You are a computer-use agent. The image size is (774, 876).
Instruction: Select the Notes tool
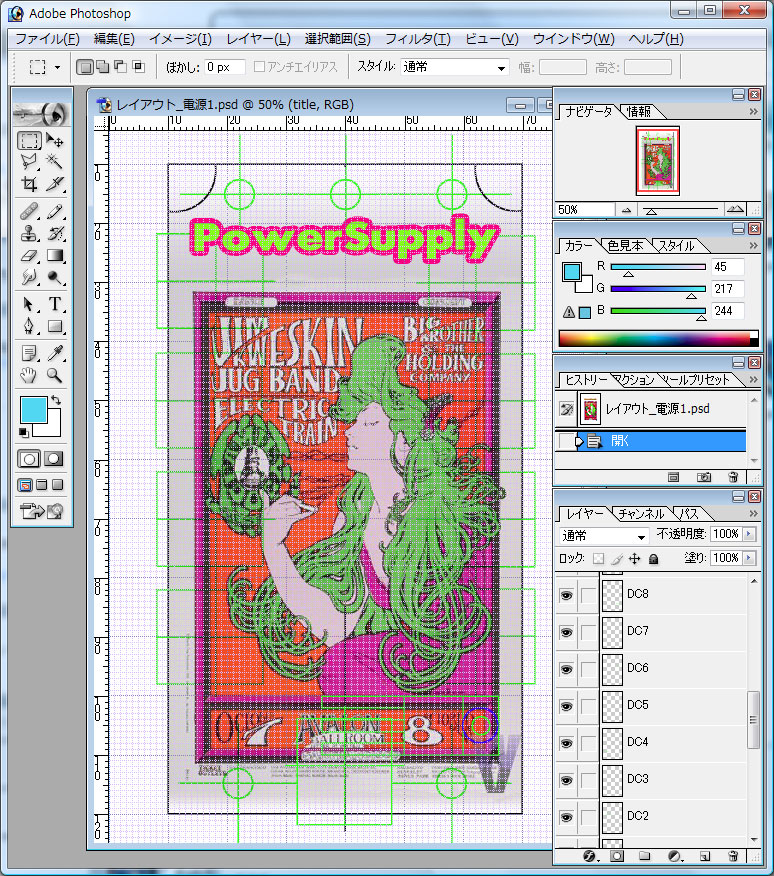29,353
